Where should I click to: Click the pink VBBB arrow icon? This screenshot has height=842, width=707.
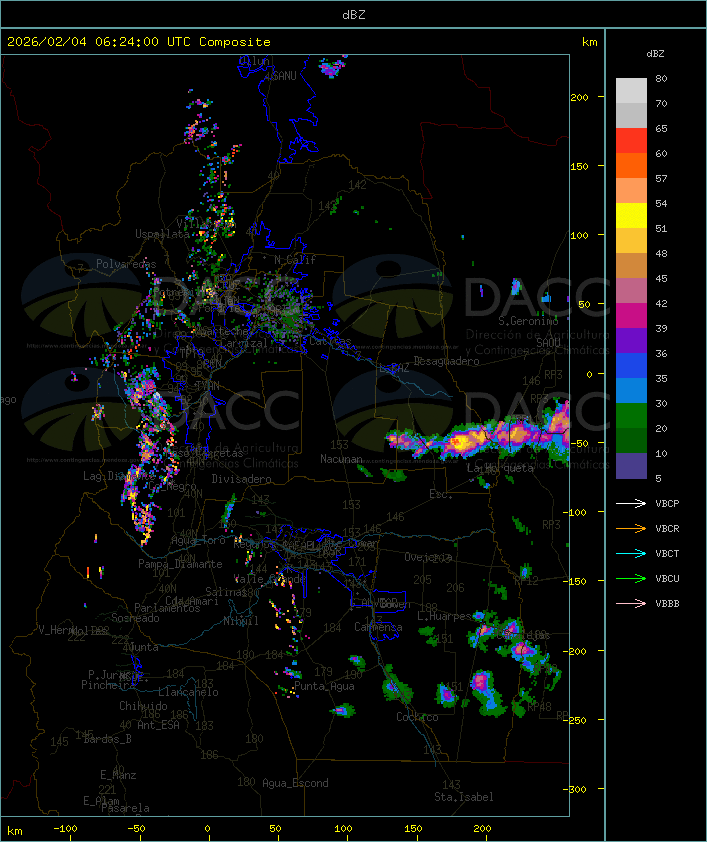coord(631,603)
